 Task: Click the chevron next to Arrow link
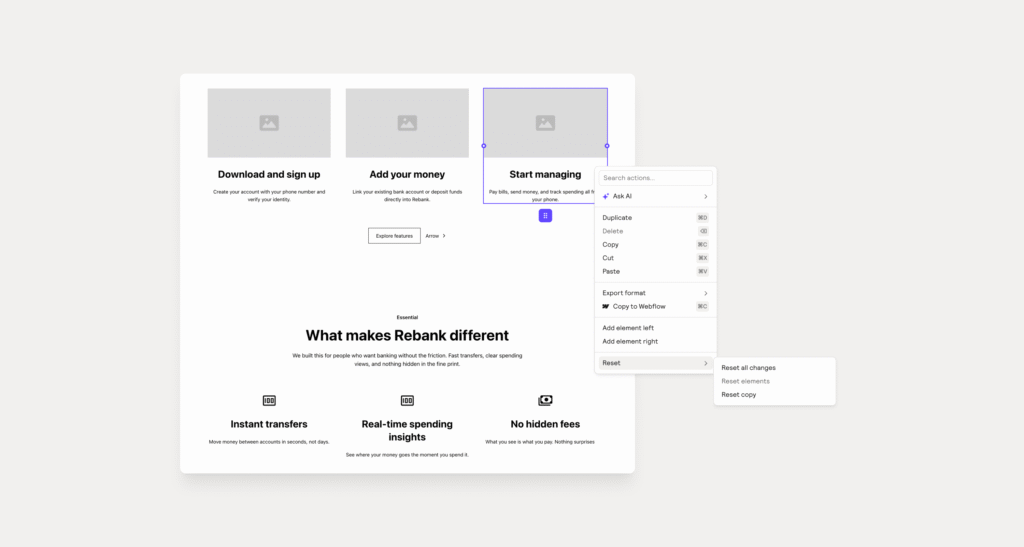tap(444, 236)
